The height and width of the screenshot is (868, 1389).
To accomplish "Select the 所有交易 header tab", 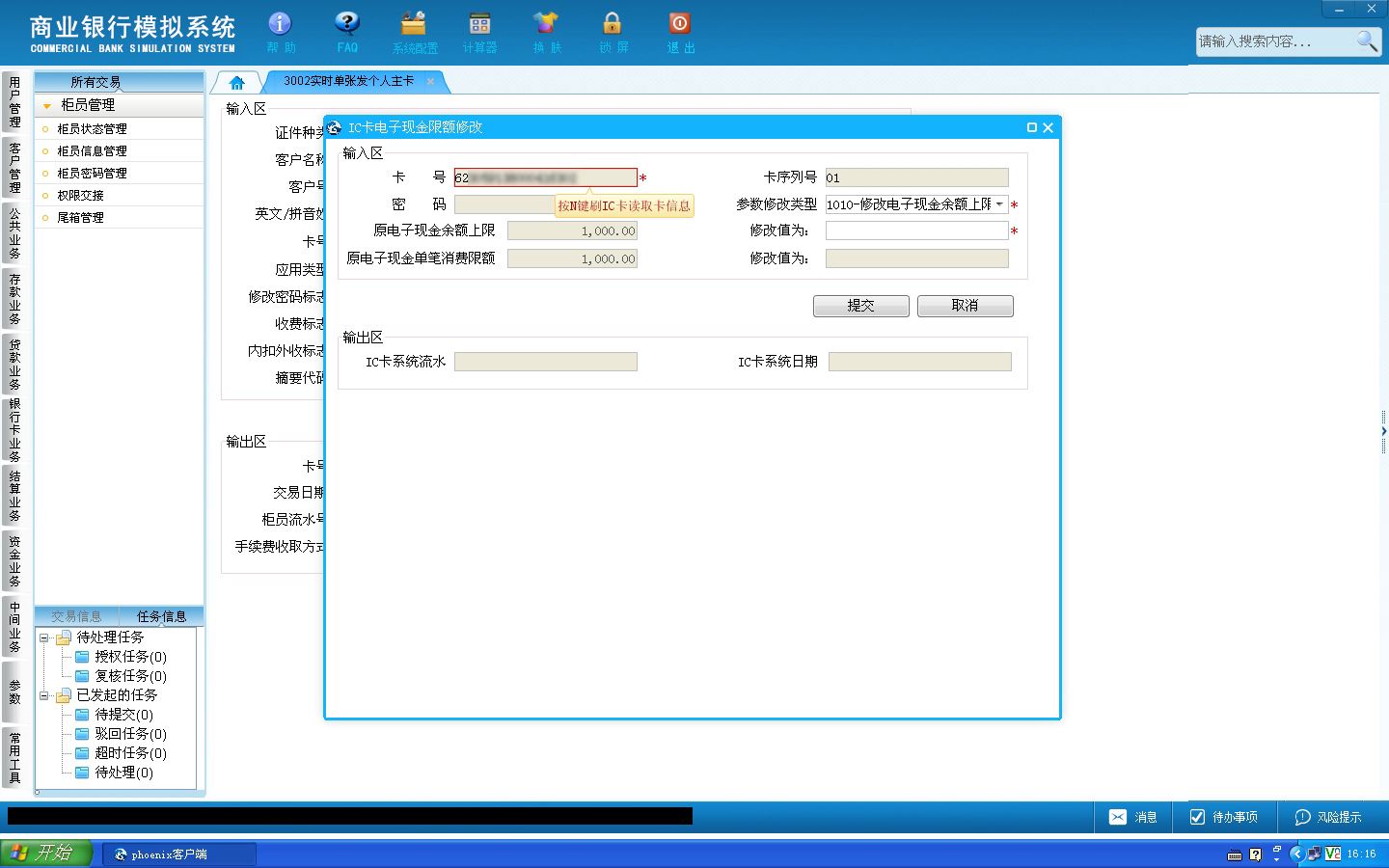I will [x=95, y=82].
